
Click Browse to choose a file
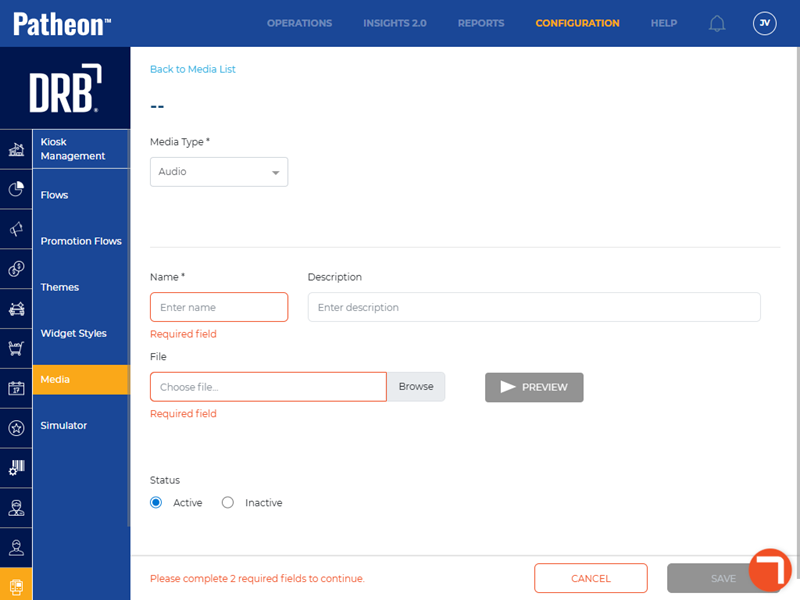(416, 387)
